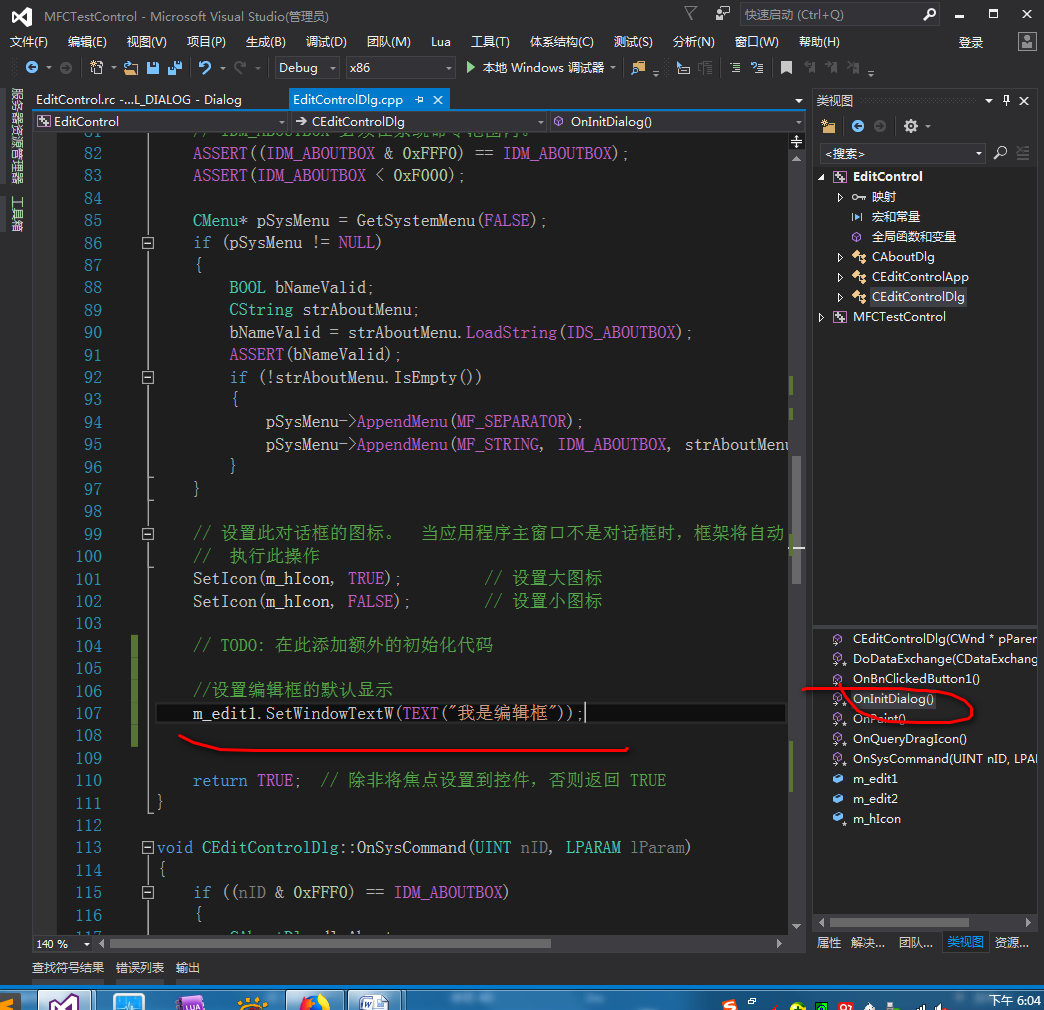
Task: Click the Save All toolbar icon
Action: click(x=175, y=68)
